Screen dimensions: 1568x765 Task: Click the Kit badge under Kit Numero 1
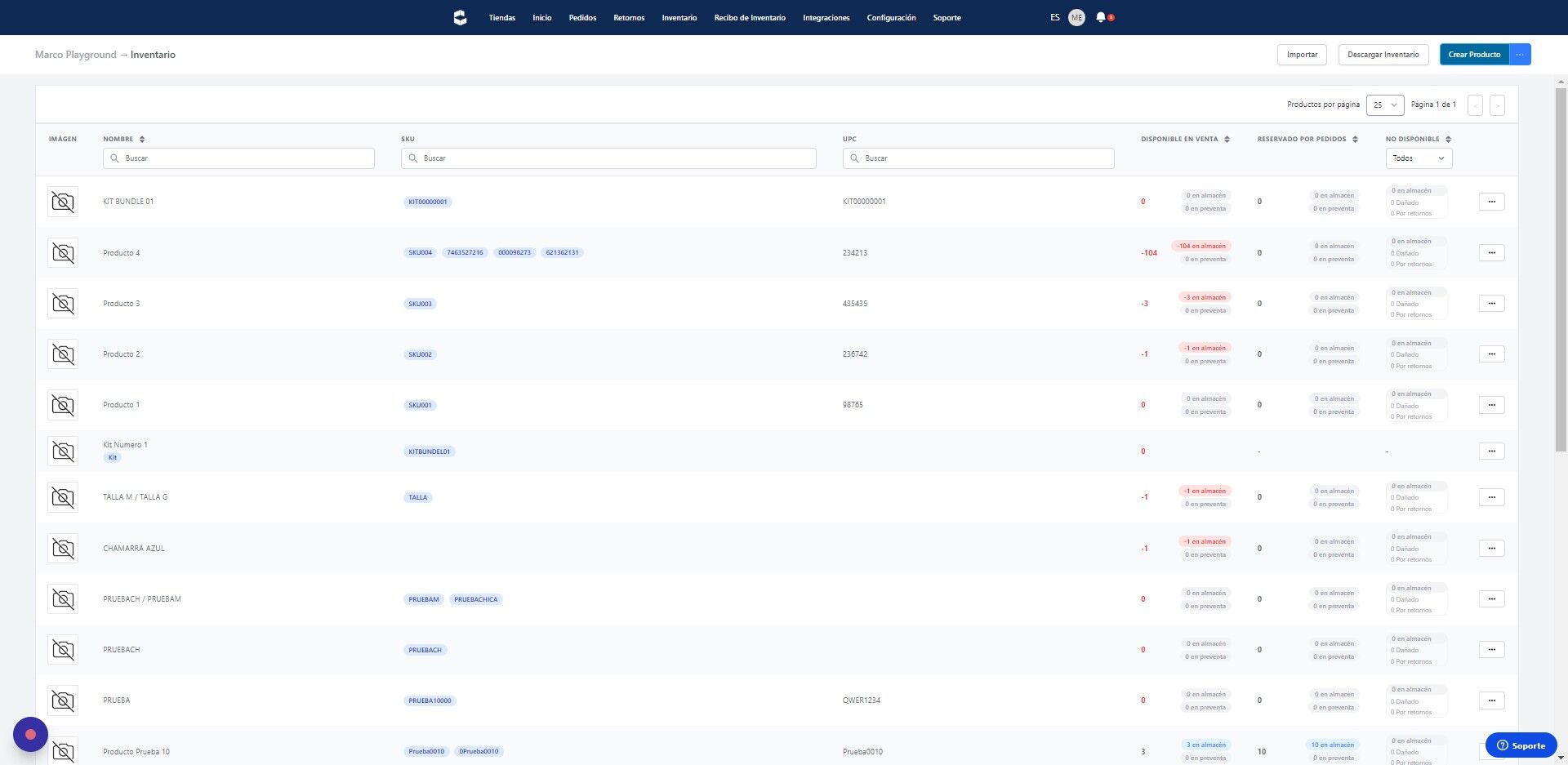tap(113, 457)
